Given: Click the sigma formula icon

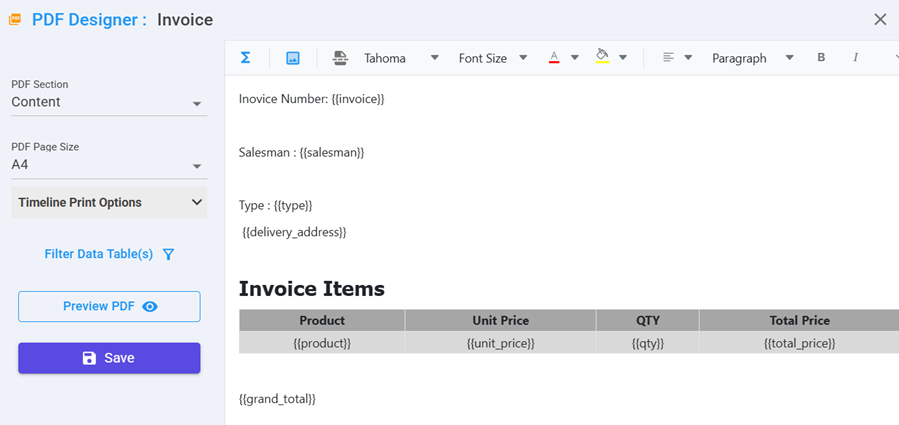Looking at the screenshot, I should tap(245, 58).
